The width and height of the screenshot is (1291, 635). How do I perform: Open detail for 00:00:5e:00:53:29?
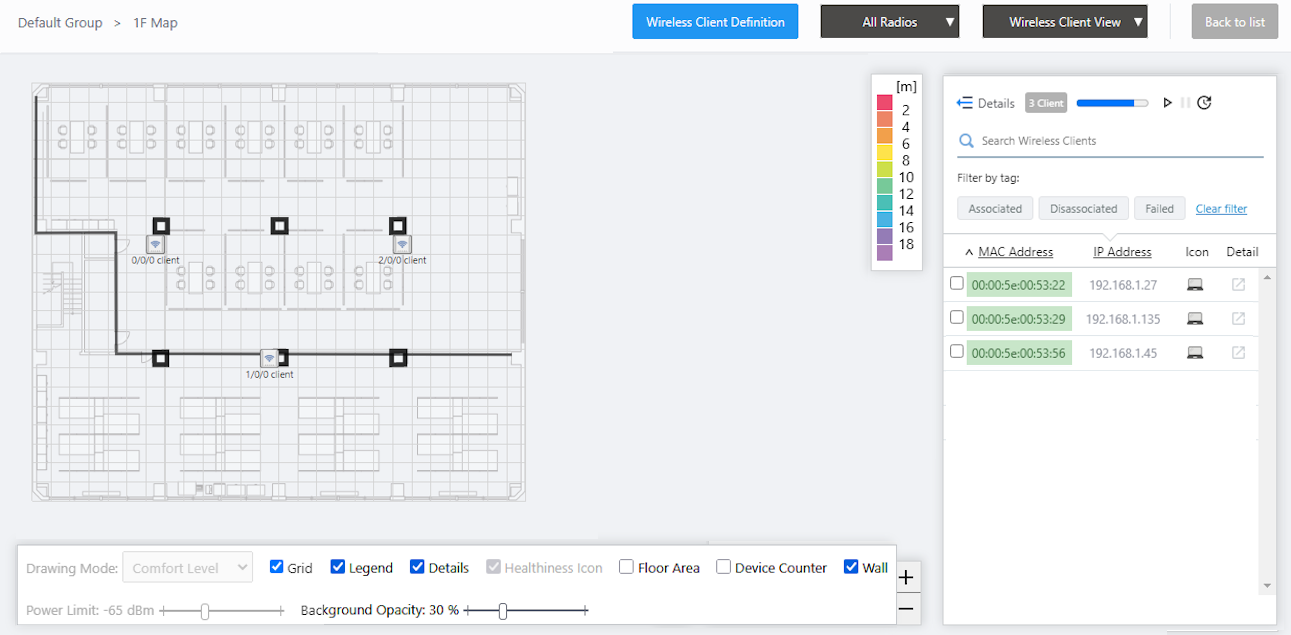(1239, 319)
